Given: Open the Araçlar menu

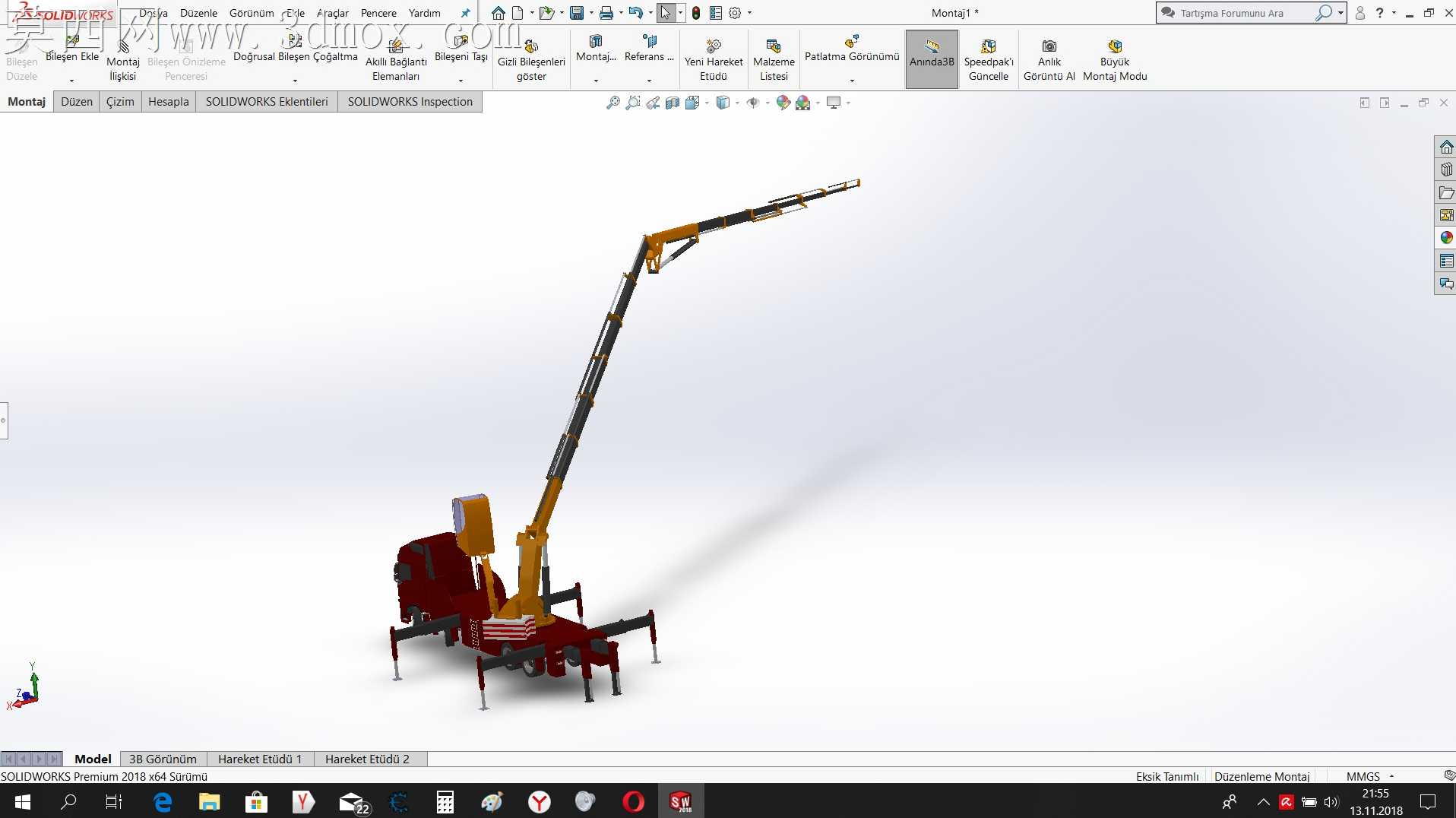Looking at the screenshot, I should pyautogui.click(x=333, y=13).
